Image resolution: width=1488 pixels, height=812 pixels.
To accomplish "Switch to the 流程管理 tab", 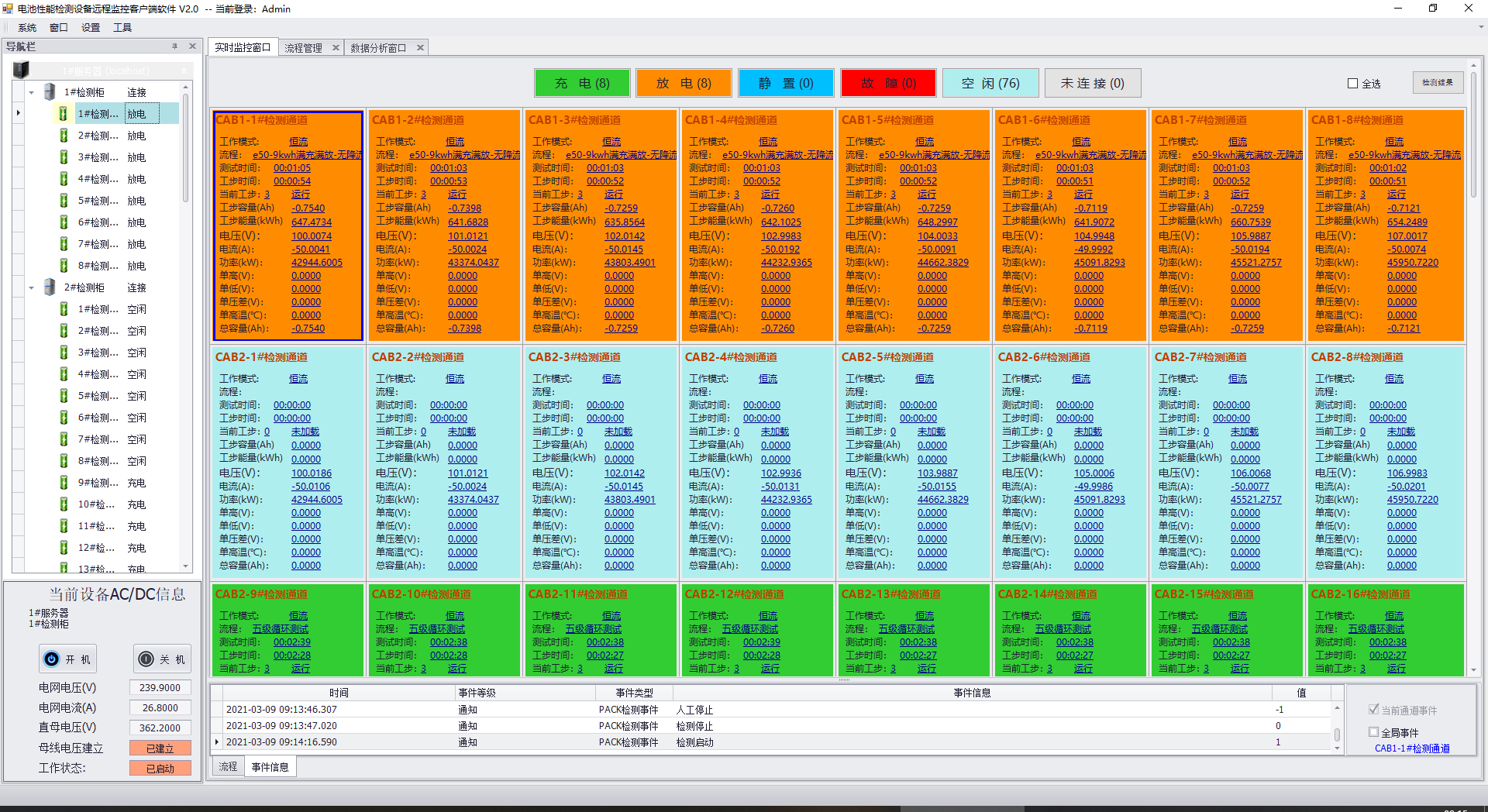I will pos(305,46).
